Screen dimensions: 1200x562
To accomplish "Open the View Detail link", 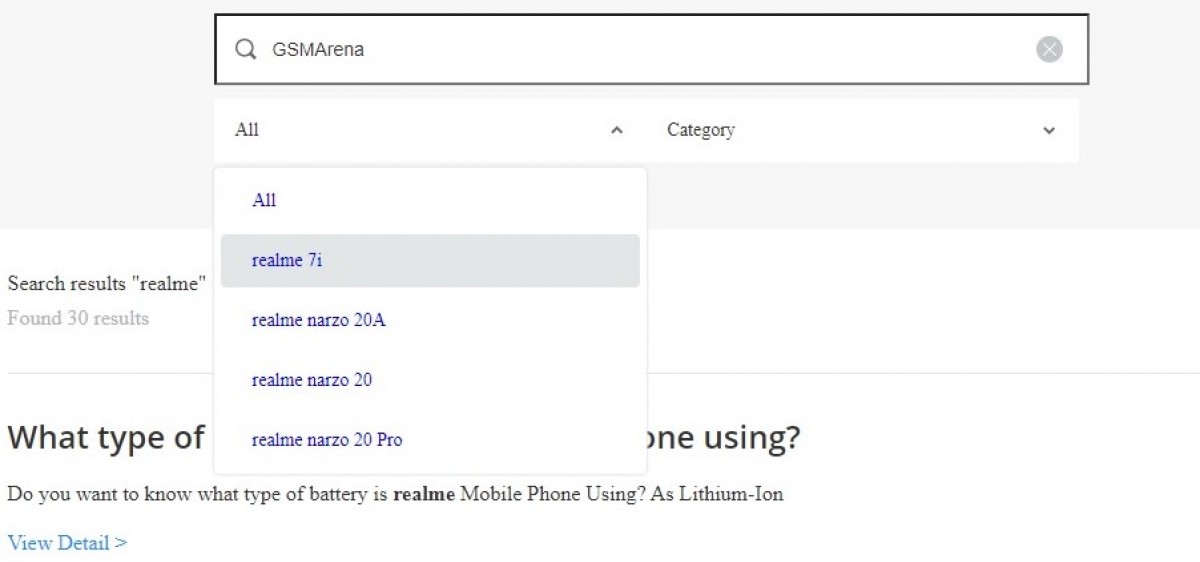I will click(x=67, y=543).
